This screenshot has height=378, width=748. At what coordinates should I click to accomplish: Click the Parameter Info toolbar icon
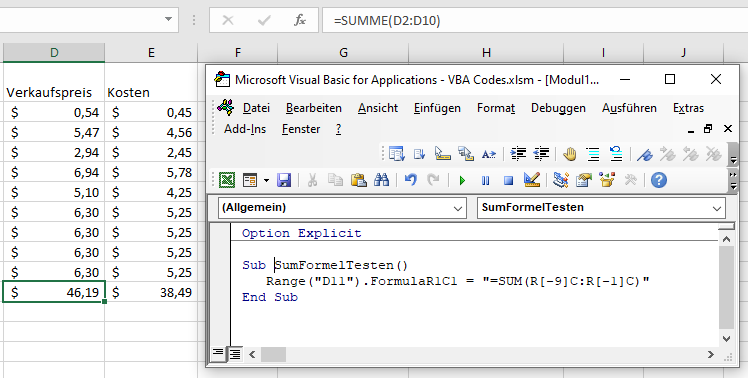pyautogui.click(x=466, y=154)
